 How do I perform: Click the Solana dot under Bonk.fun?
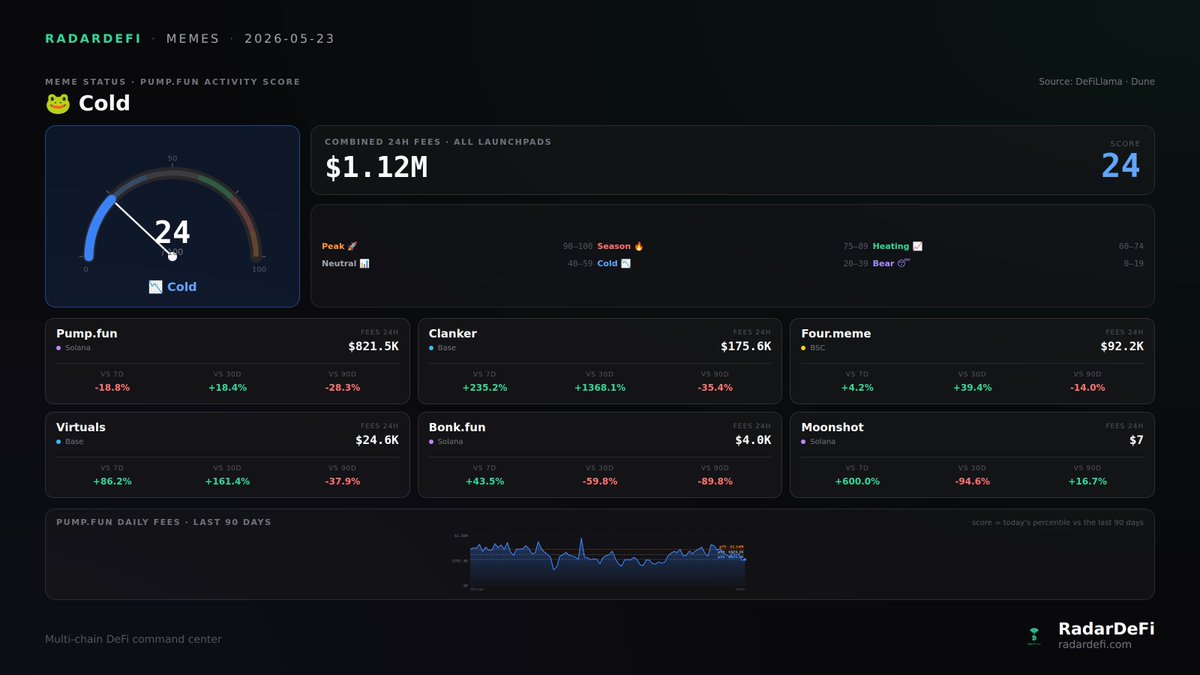tap(431, 441)
